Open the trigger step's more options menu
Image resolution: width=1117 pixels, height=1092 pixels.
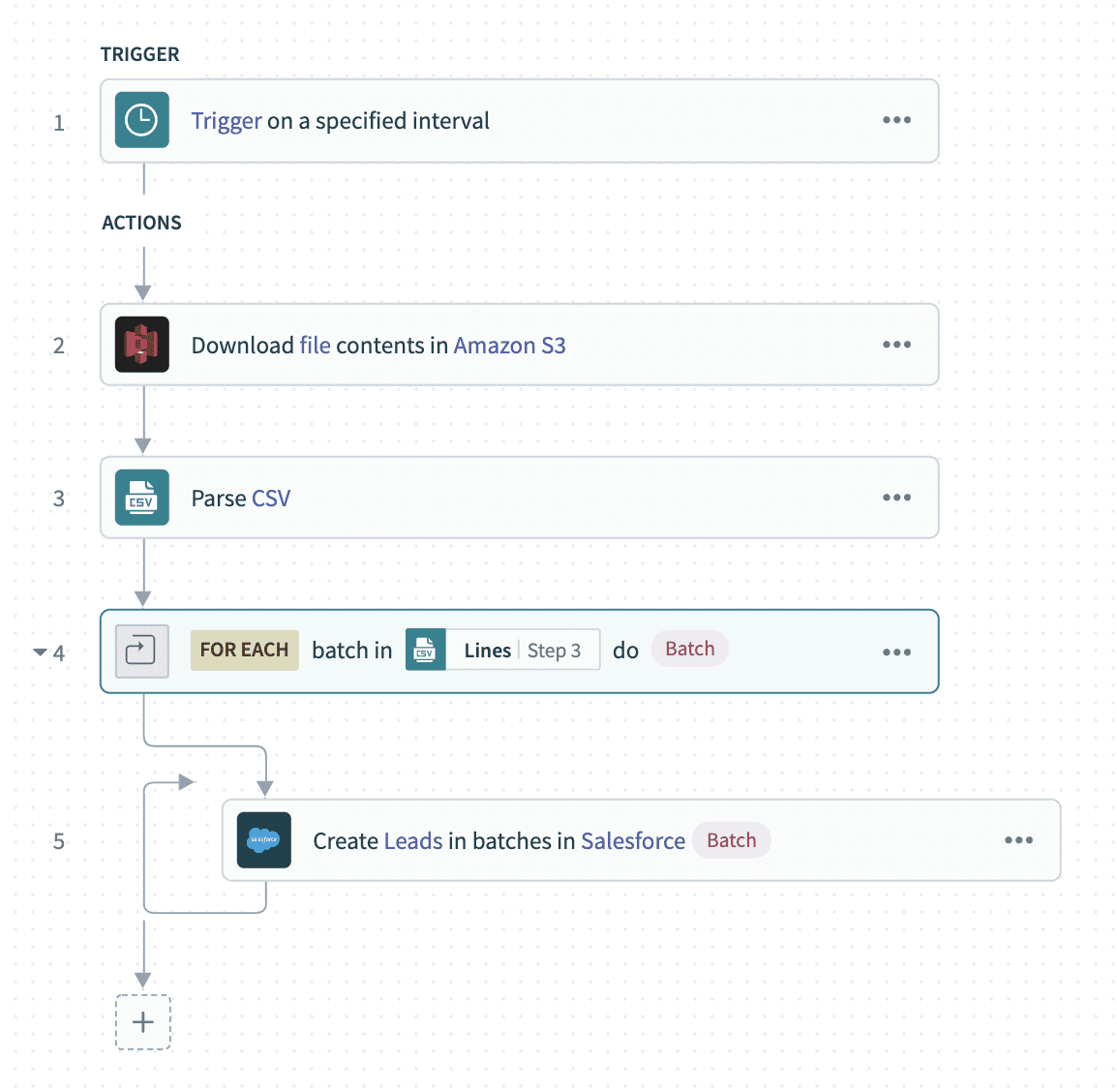coord(896,120)
